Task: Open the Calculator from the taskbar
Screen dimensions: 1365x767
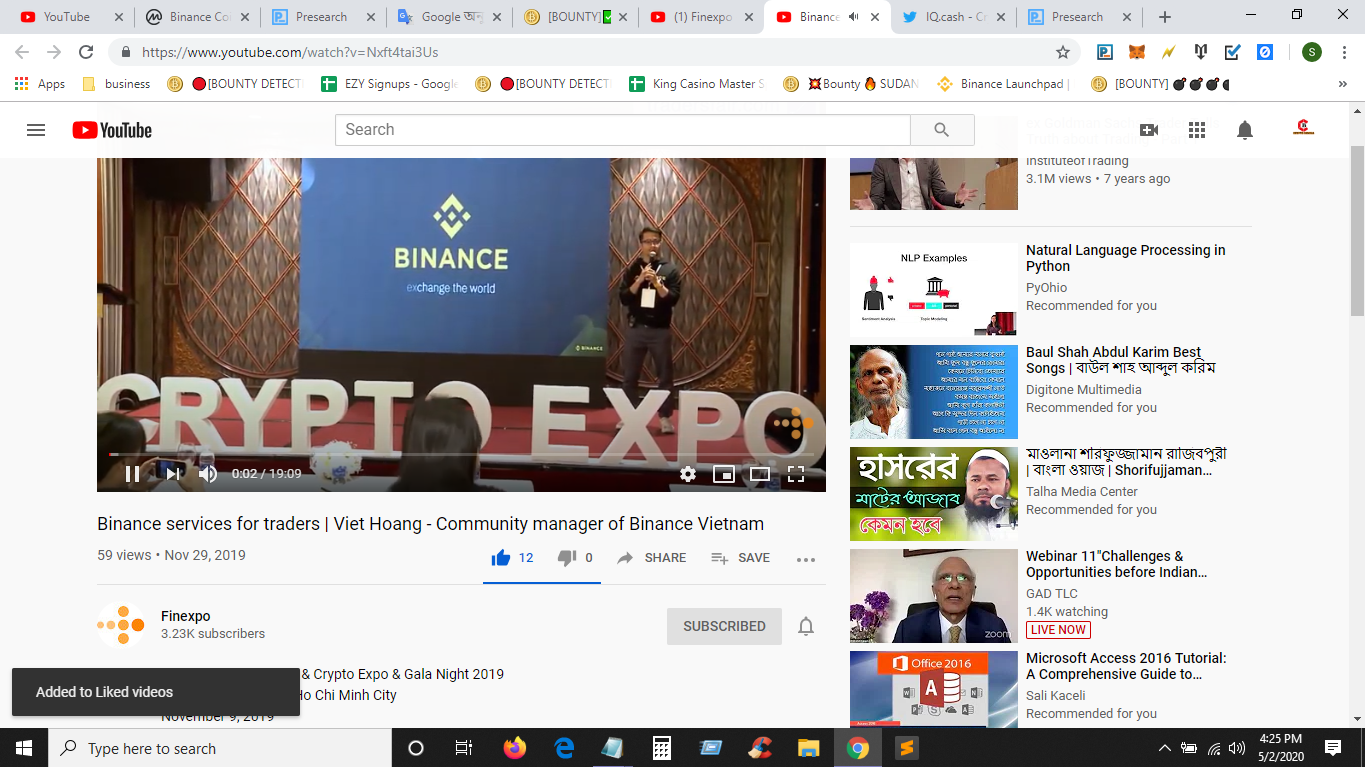Action: pyautogui.click(x=662, y=748)
